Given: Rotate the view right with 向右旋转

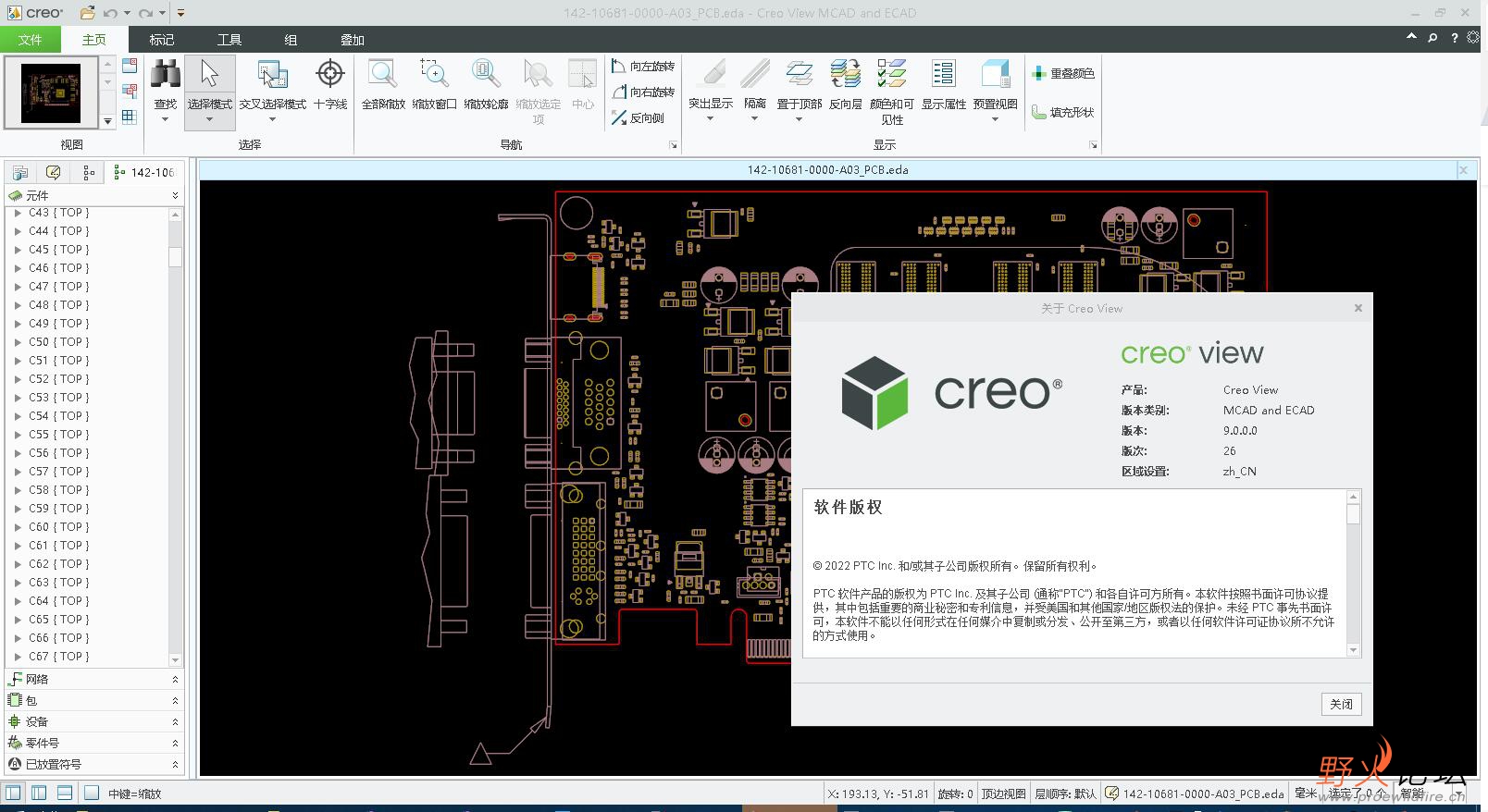Looking at the screenshot, I should 643,92.
